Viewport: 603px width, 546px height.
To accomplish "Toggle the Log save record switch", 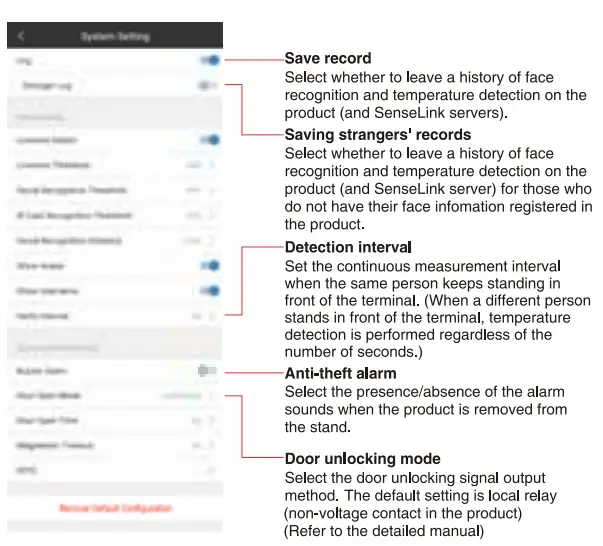I will tap(208, 61).
